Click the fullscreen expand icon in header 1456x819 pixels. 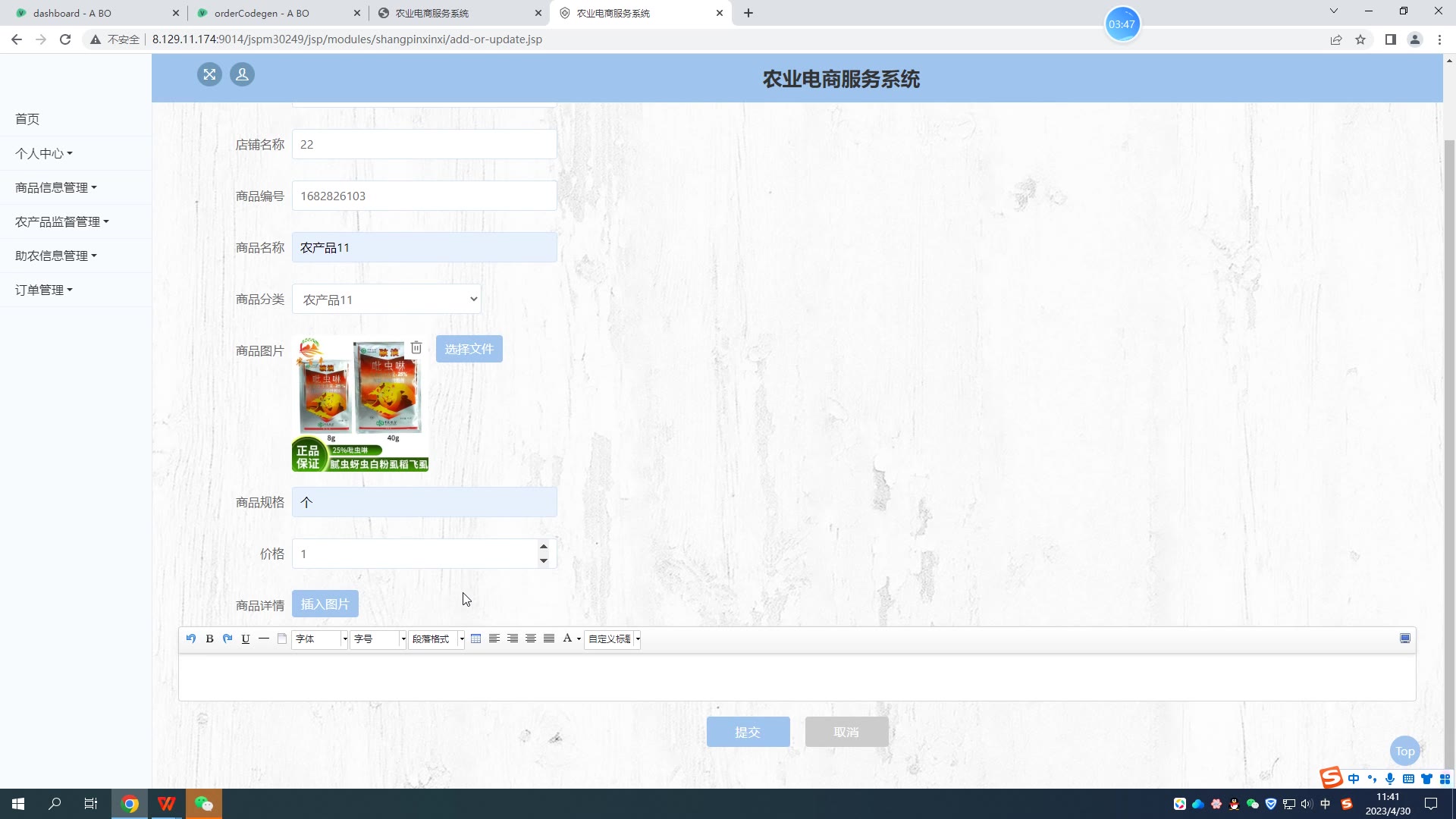click(x=209, y=74)
